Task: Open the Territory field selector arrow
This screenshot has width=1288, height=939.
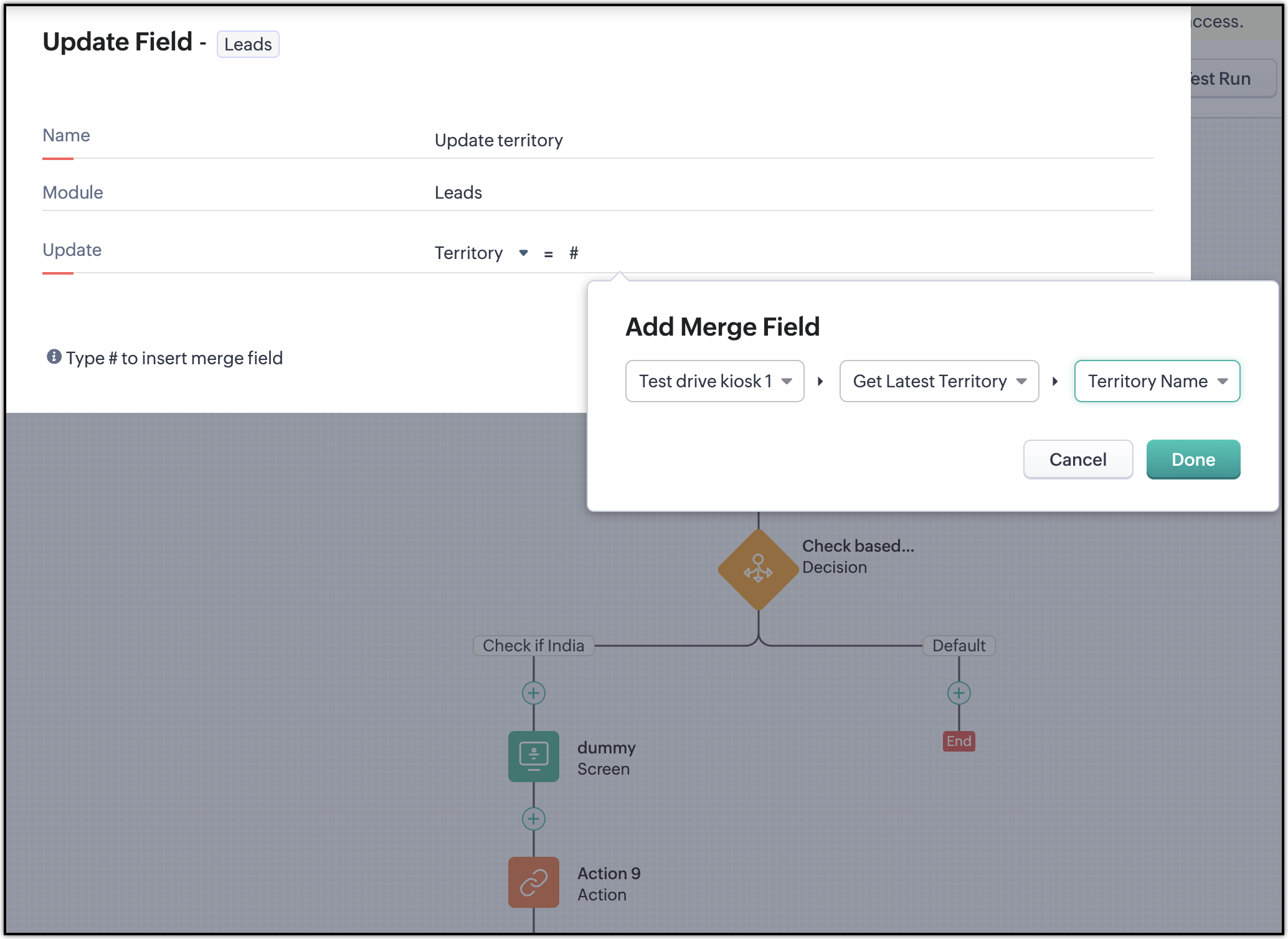Action: [x=524, y=253]
